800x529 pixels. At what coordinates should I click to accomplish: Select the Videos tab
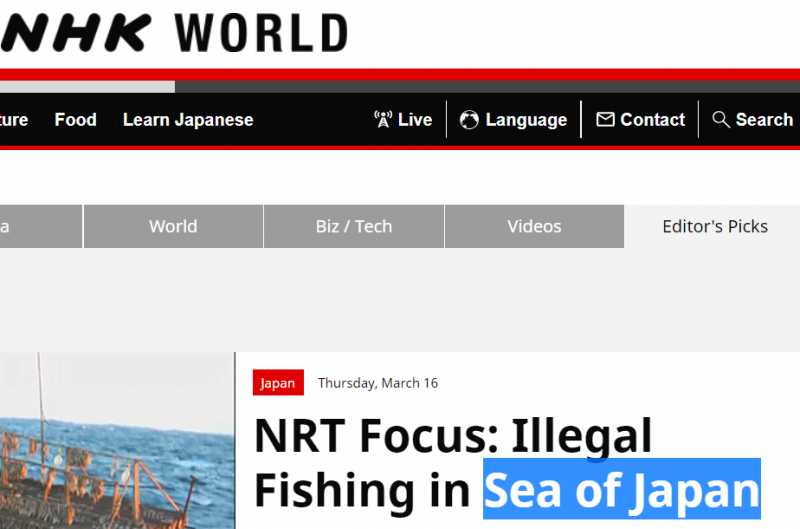click(534, 226)
